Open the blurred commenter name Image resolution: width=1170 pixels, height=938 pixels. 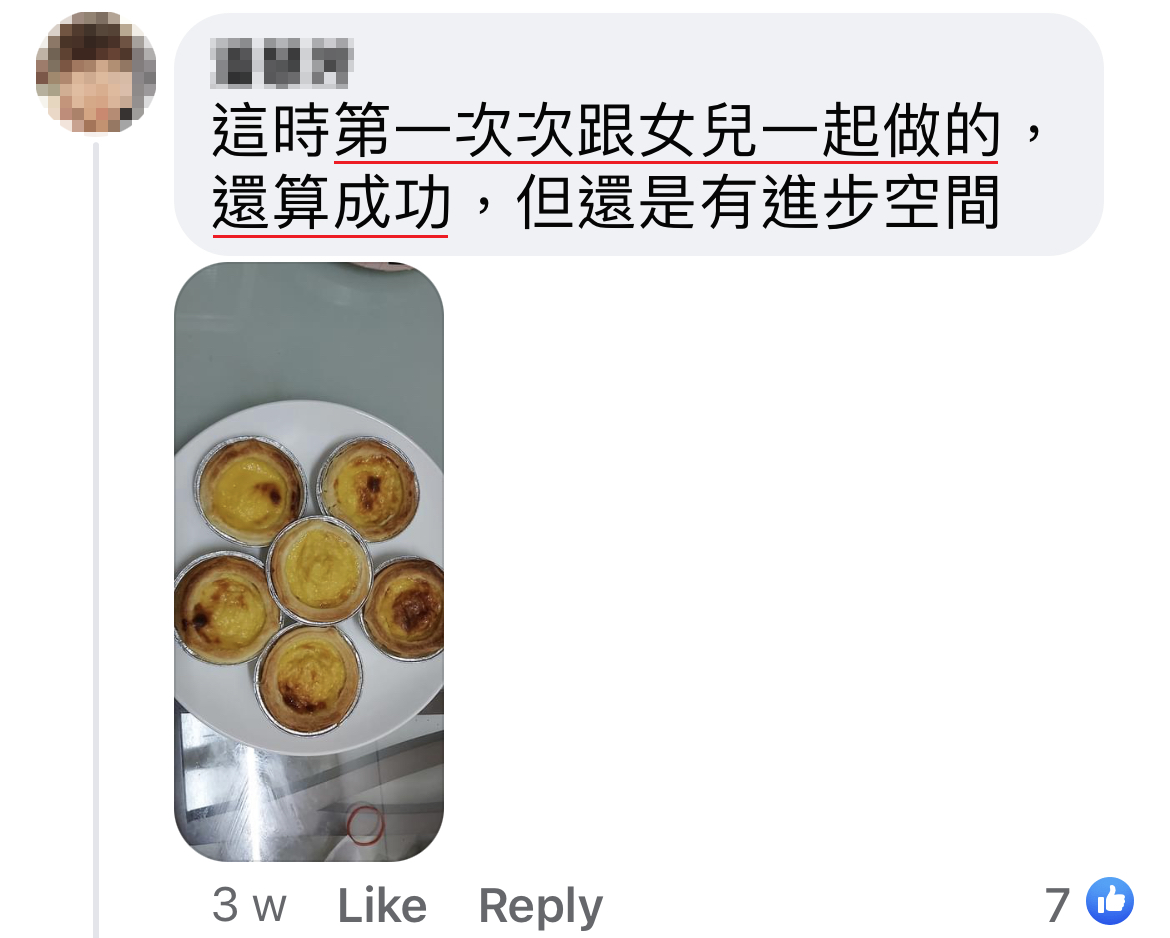pyautogui.click(x=281, y=62)
